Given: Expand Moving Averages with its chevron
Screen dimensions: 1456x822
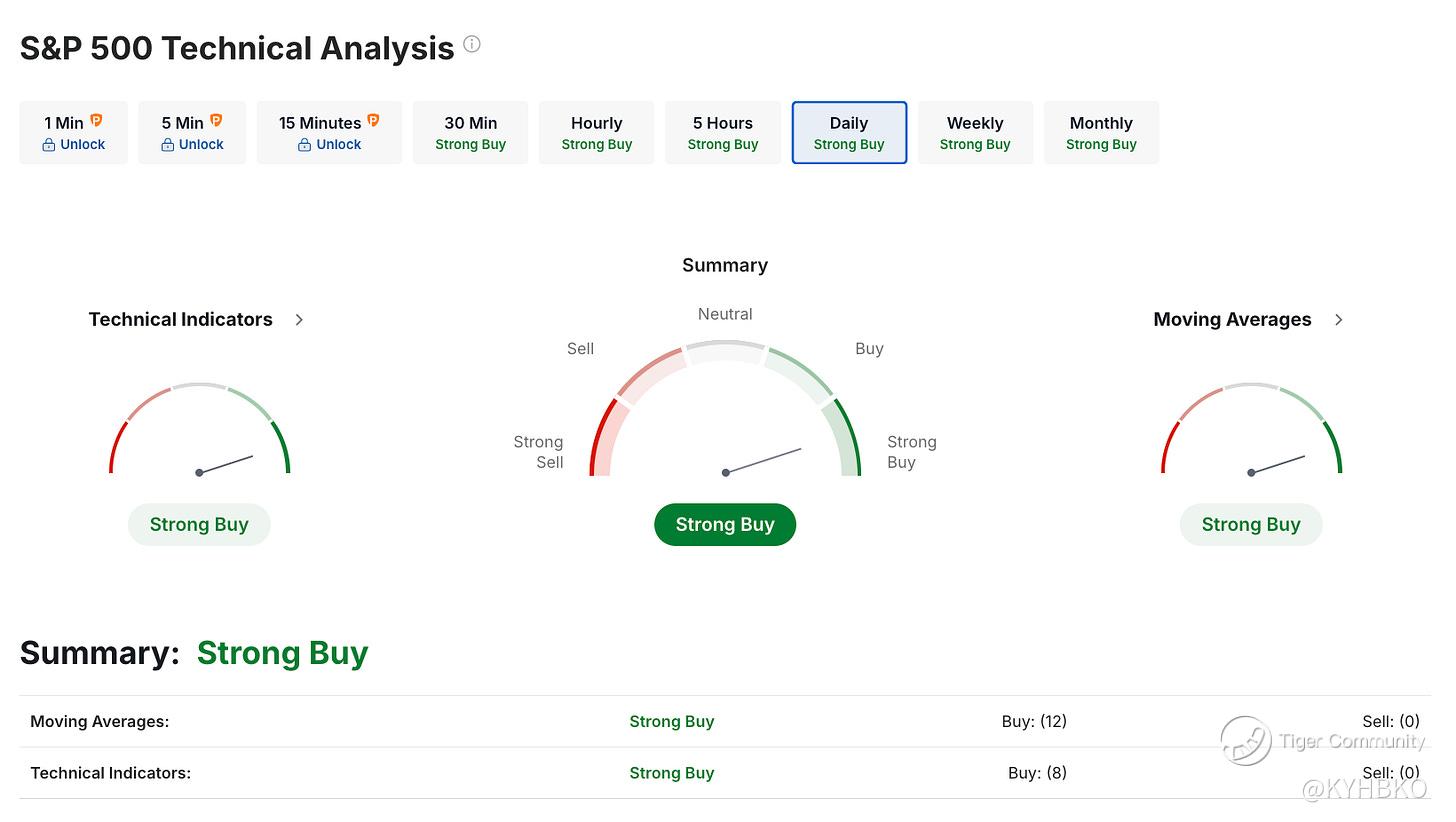Looking at the screenshot, I should (x=1339, y=320).
